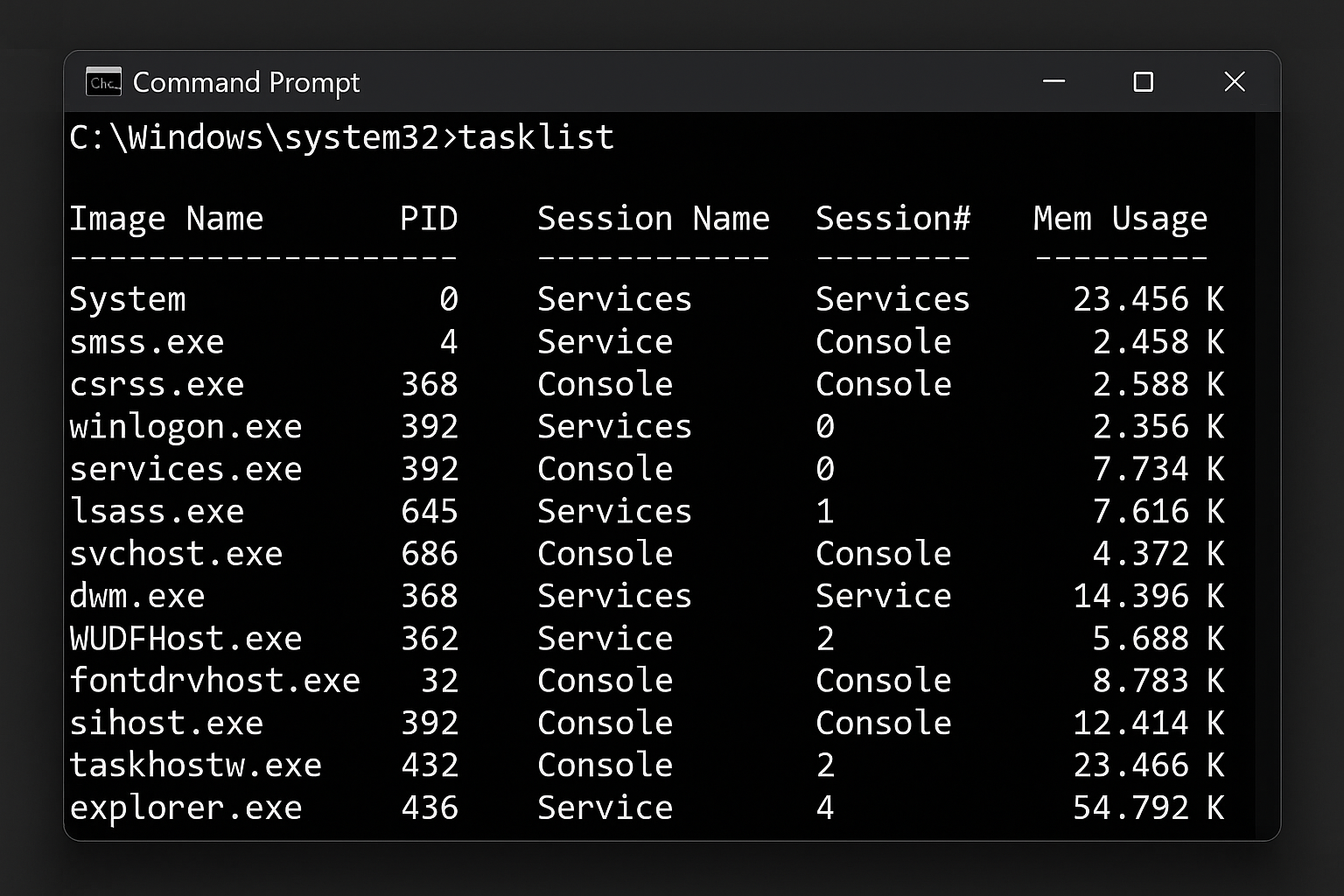Screen dimensions: 1344x896
Task: Click the PID column header
Action: click(x=429, y=218)
